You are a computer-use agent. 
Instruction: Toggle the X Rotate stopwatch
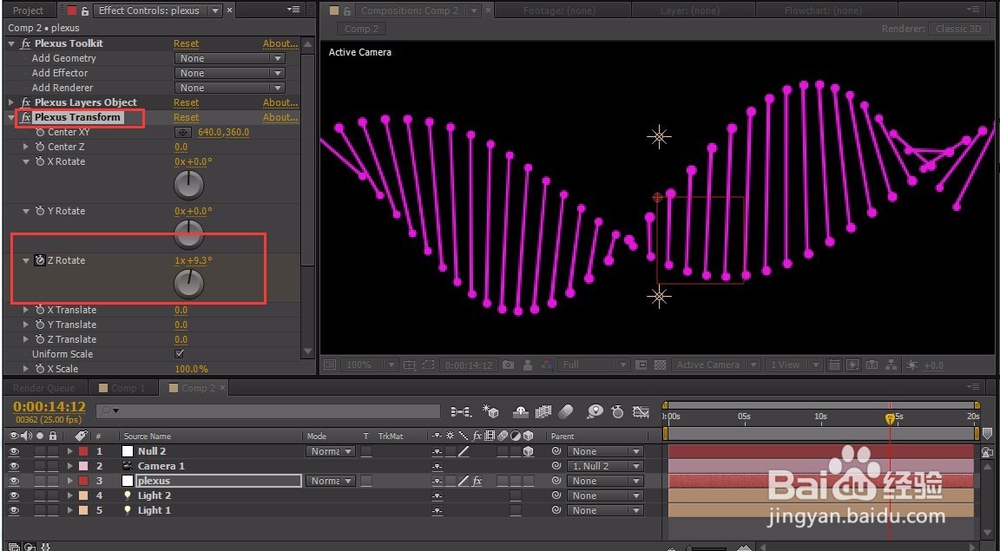point(40,162)
